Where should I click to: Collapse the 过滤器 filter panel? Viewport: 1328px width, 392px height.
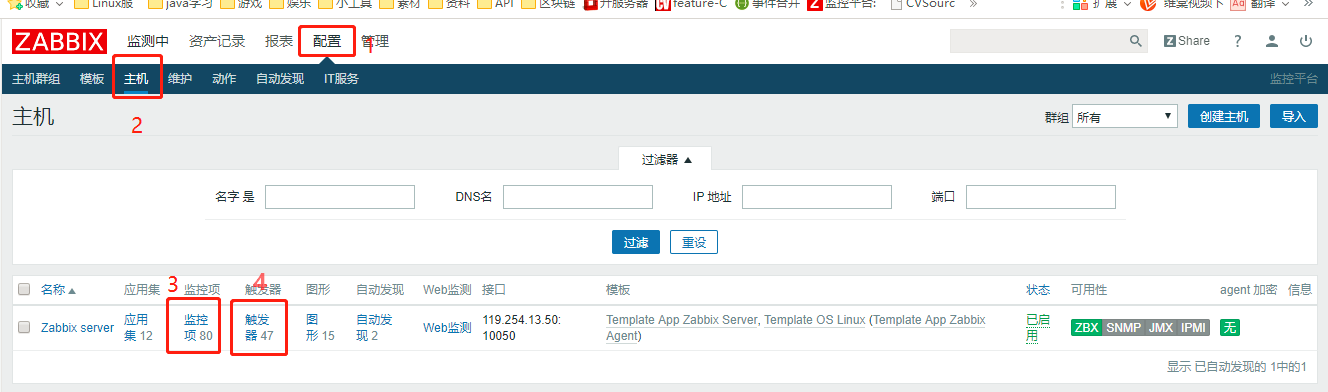665,159
